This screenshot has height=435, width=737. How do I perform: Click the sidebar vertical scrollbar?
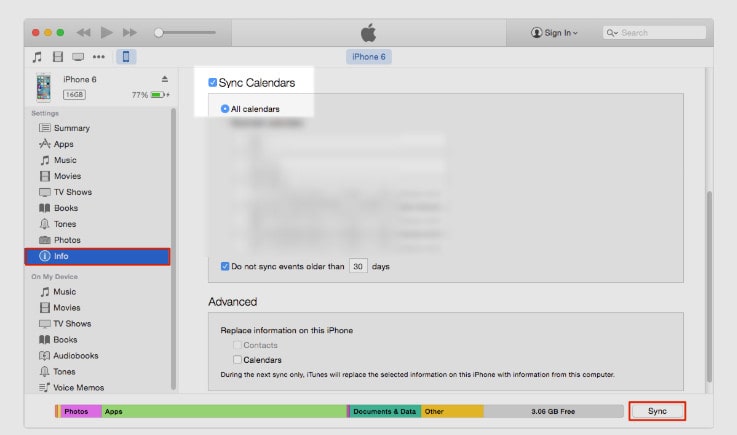click(173, 249)
